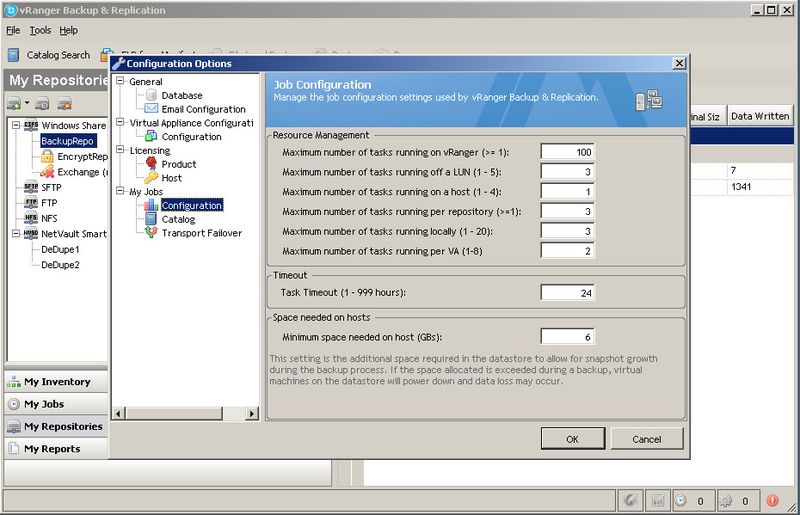Select Virtual Appliance Configuration child item
The width and height of the screenshot is (800, 515).
tap(191, 136)
